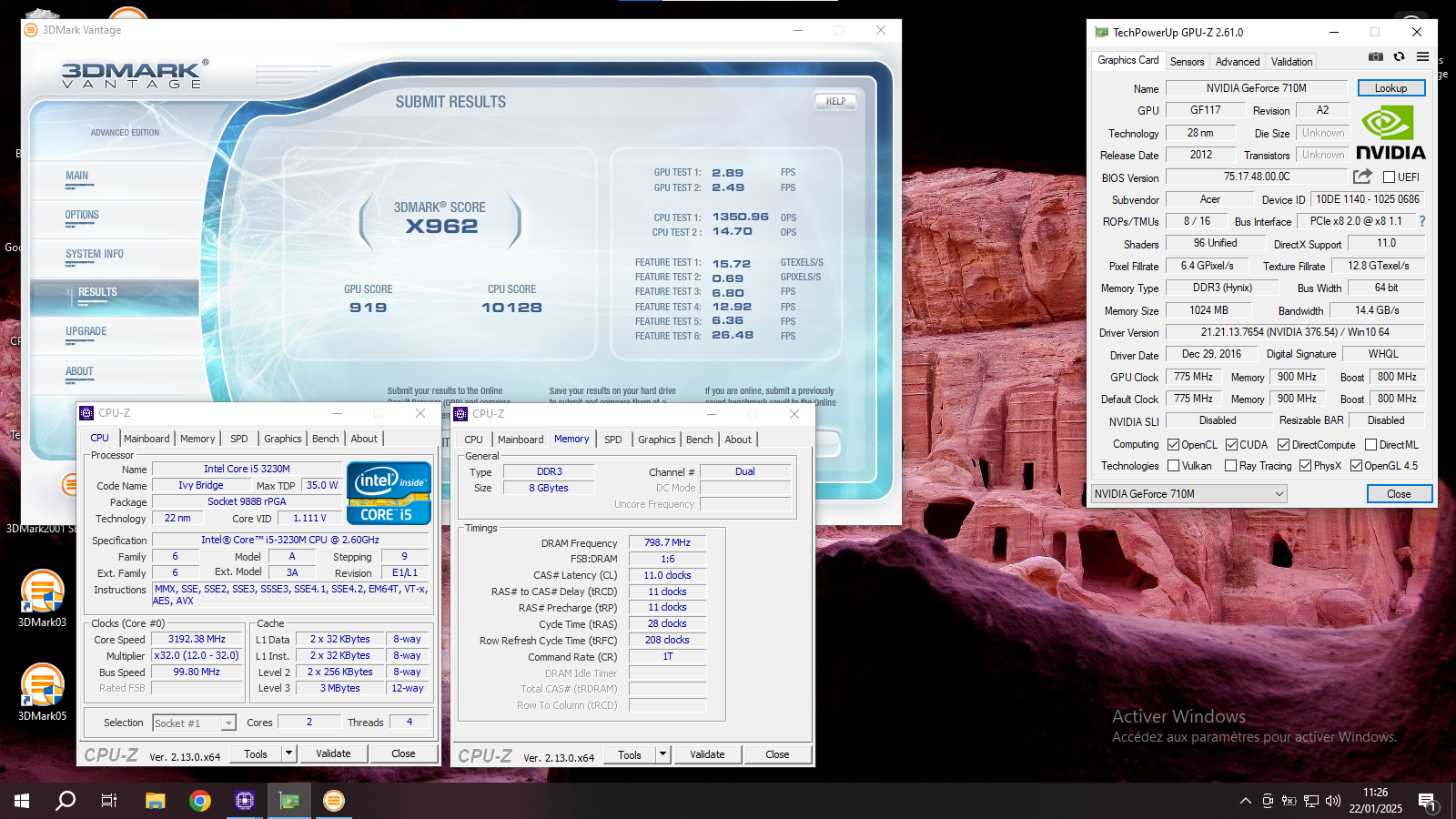Open OPTIONS in 3DMark Vantage sidebar
This screenshot has height=819, width=1456.
pos(82,216)
